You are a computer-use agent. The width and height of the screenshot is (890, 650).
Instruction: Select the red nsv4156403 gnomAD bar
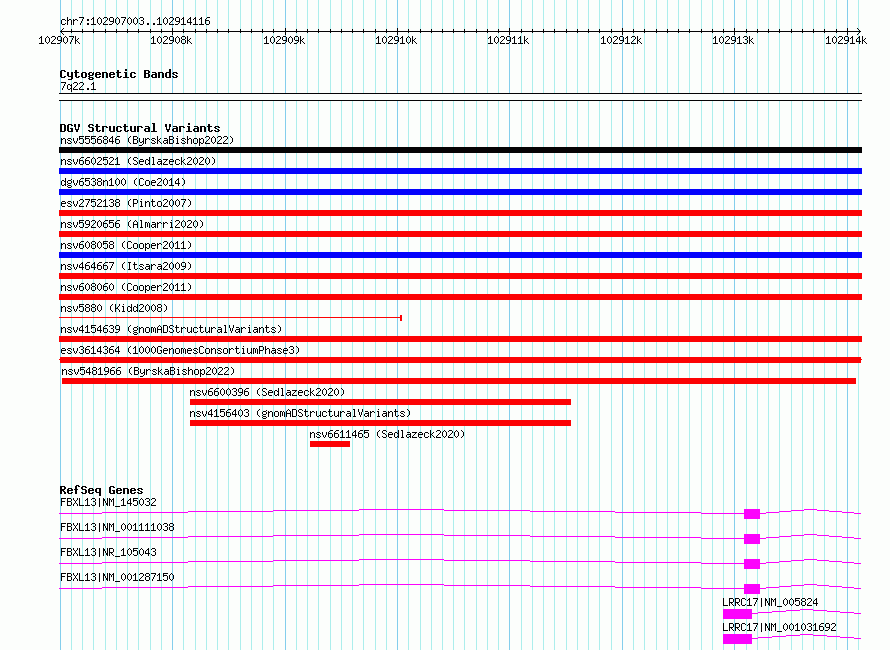tap(380, 423)
